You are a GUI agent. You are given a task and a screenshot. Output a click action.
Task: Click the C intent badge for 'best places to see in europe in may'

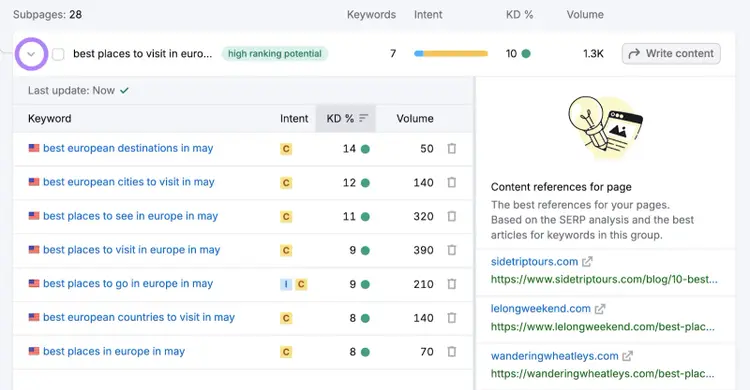(286, 217)
